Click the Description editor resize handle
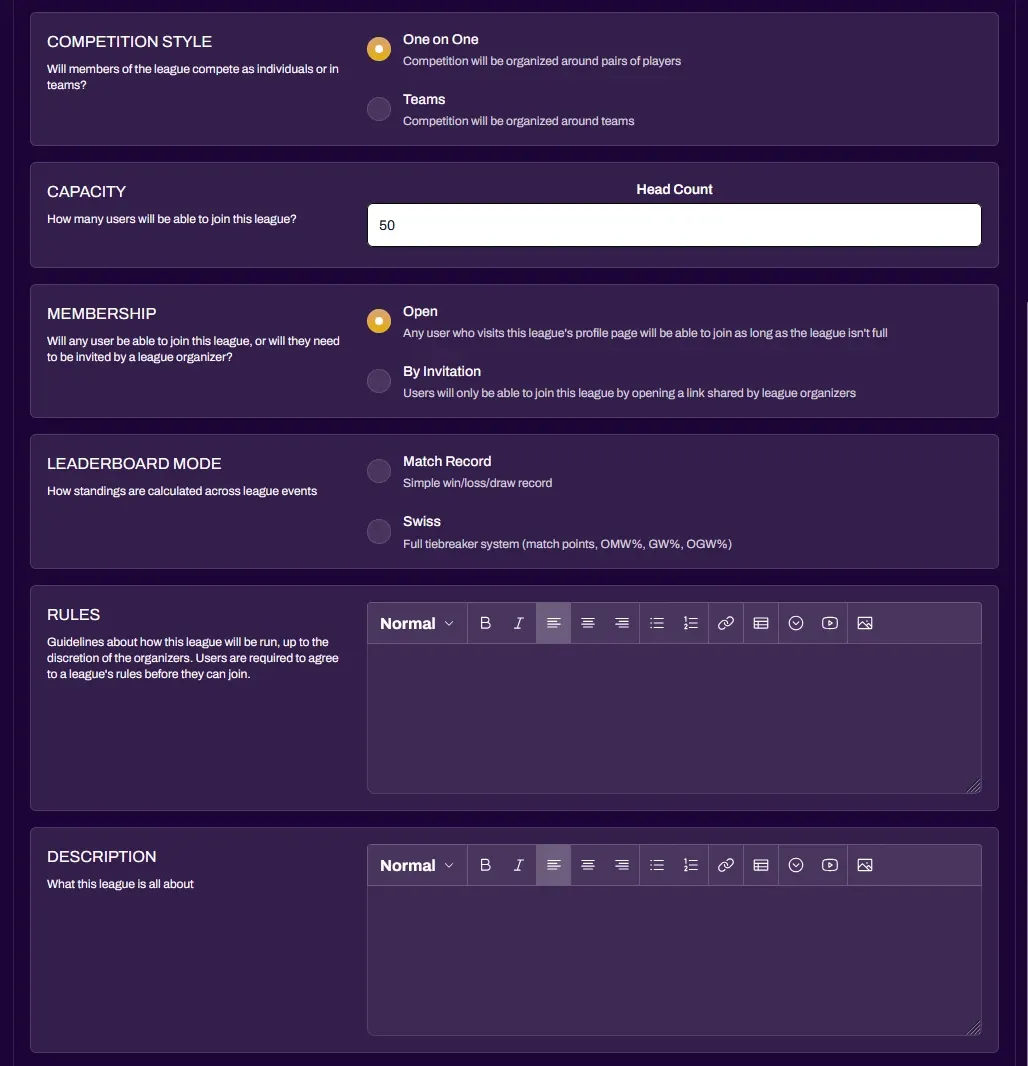This screenshot has height=1066, width=1028. click(974, 1028)
